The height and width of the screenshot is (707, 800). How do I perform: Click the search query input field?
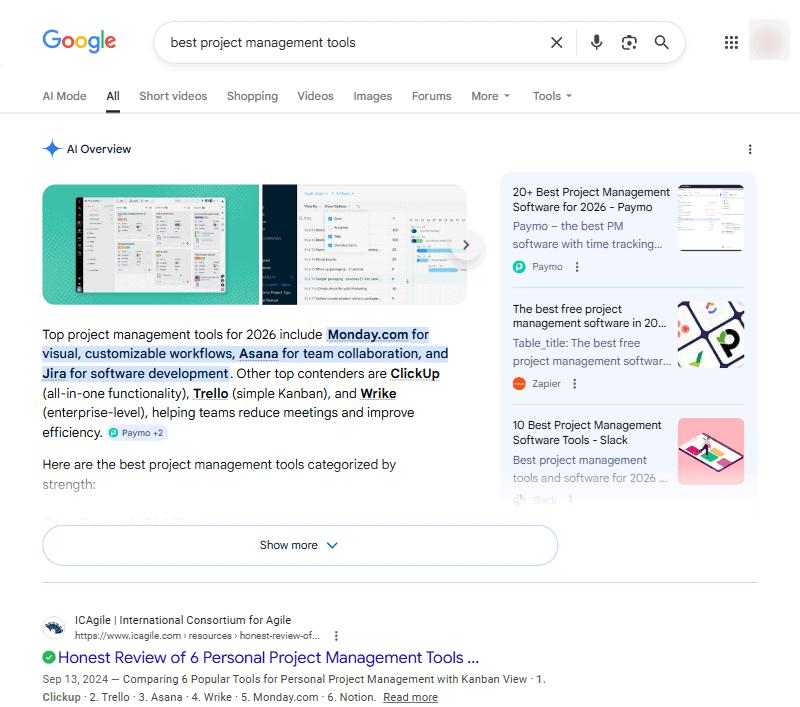[x=350, y=42]
